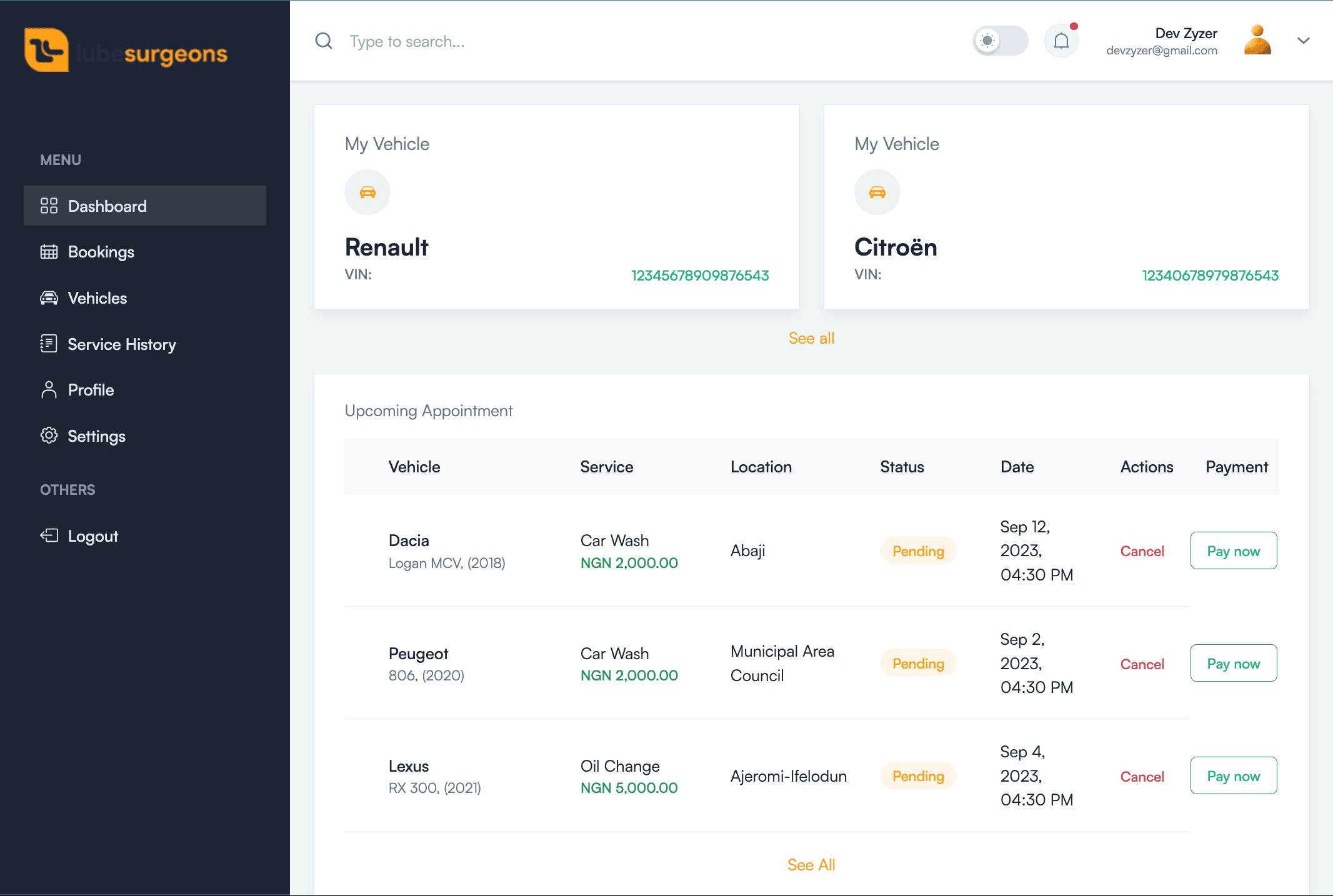Image resolution: width=1333 pixels, height=896 pixels.
Task: Select Service History in the sidebar
Action: [145, 344]
